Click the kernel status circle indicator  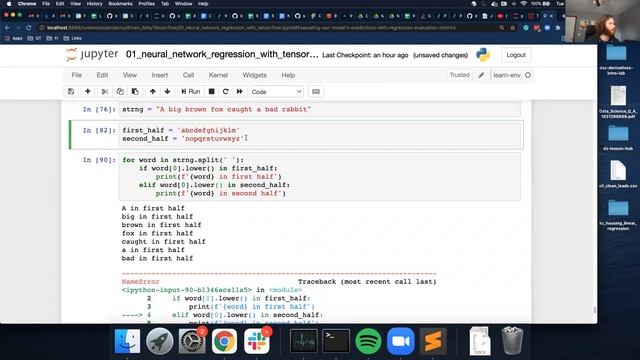pos(528,75)
